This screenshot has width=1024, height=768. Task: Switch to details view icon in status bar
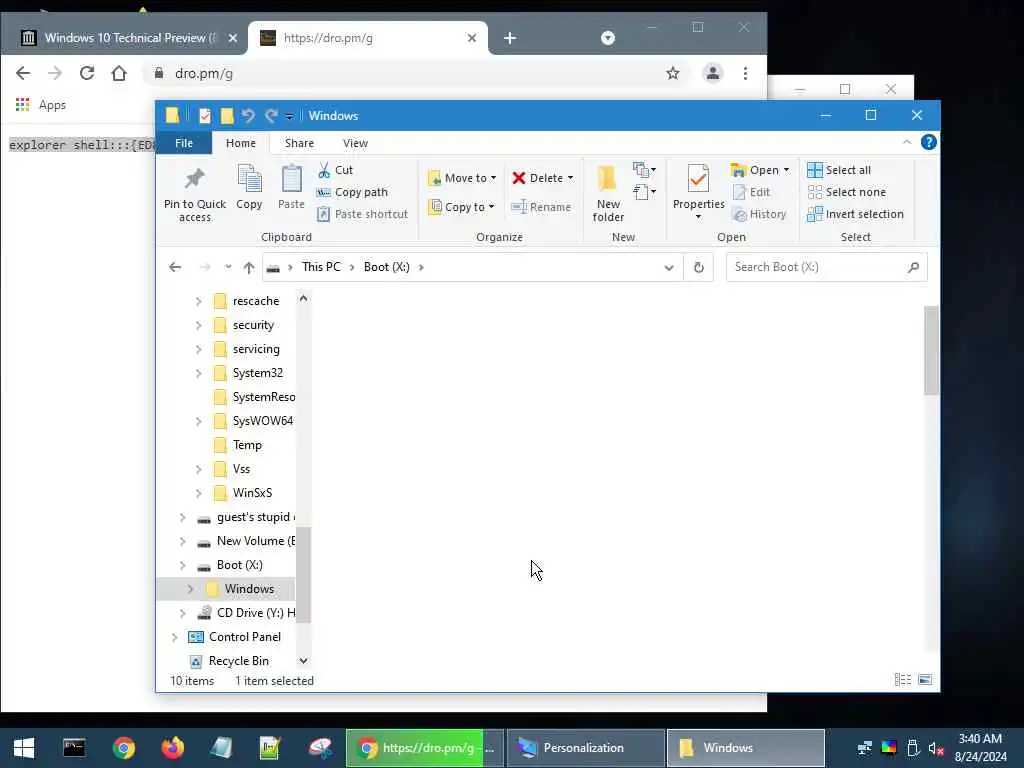click(903, 680)
